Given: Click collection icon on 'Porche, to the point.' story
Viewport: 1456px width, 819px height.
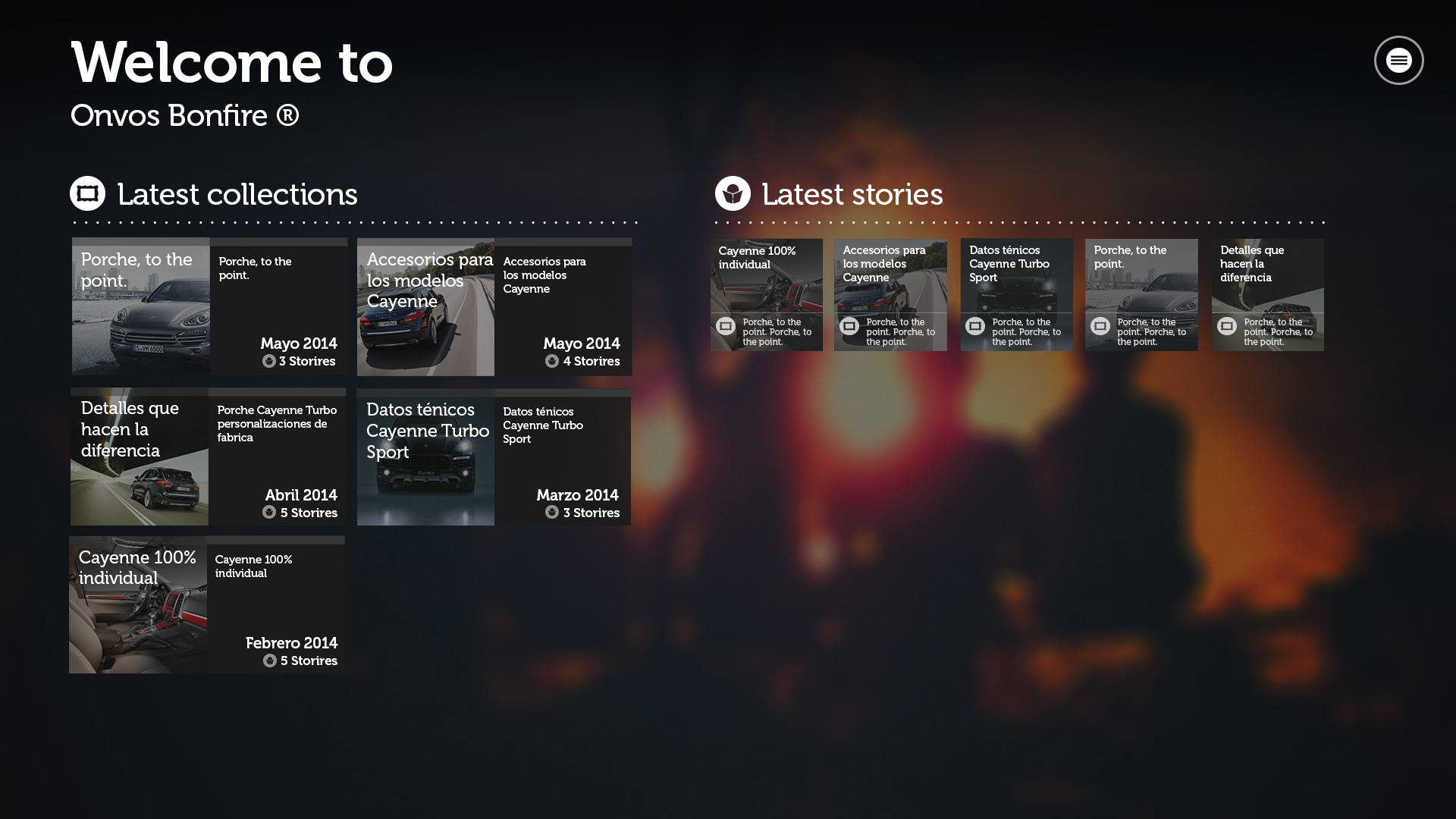Looking at the screenshot, I should tap(1100, 326).
